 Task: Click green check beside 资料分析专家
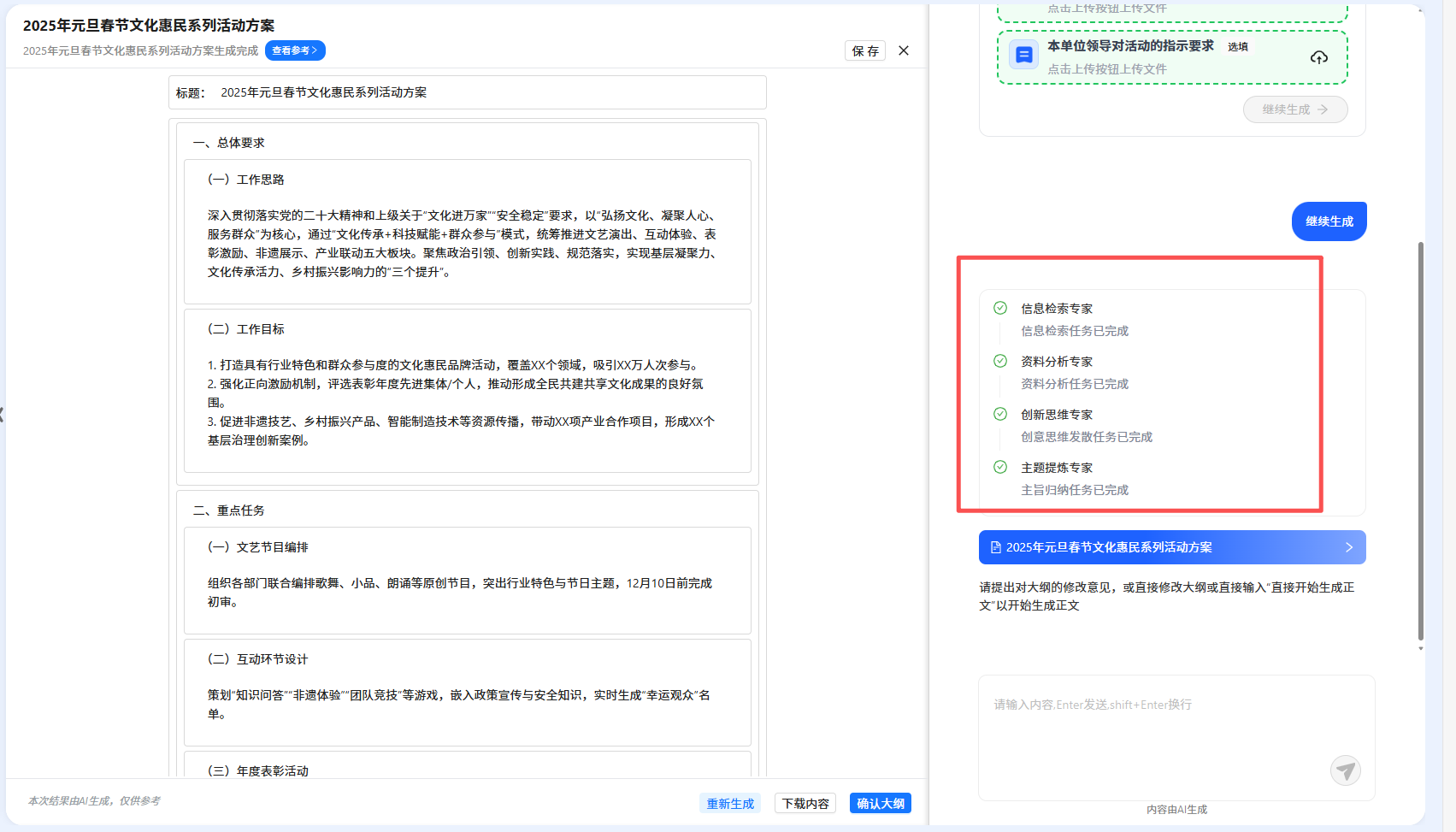1000,361
